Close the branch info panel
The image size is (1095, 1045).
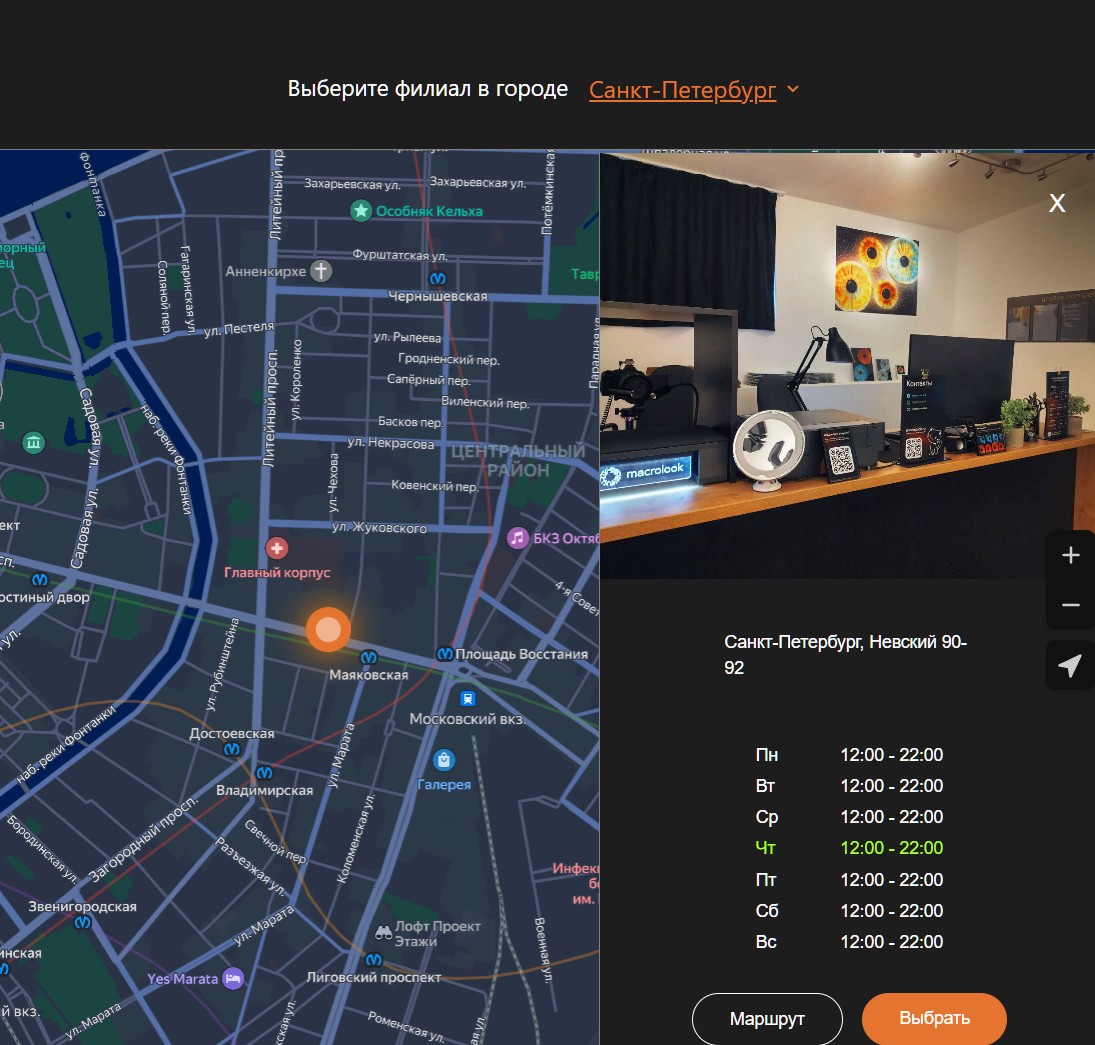click(1056, 204)
